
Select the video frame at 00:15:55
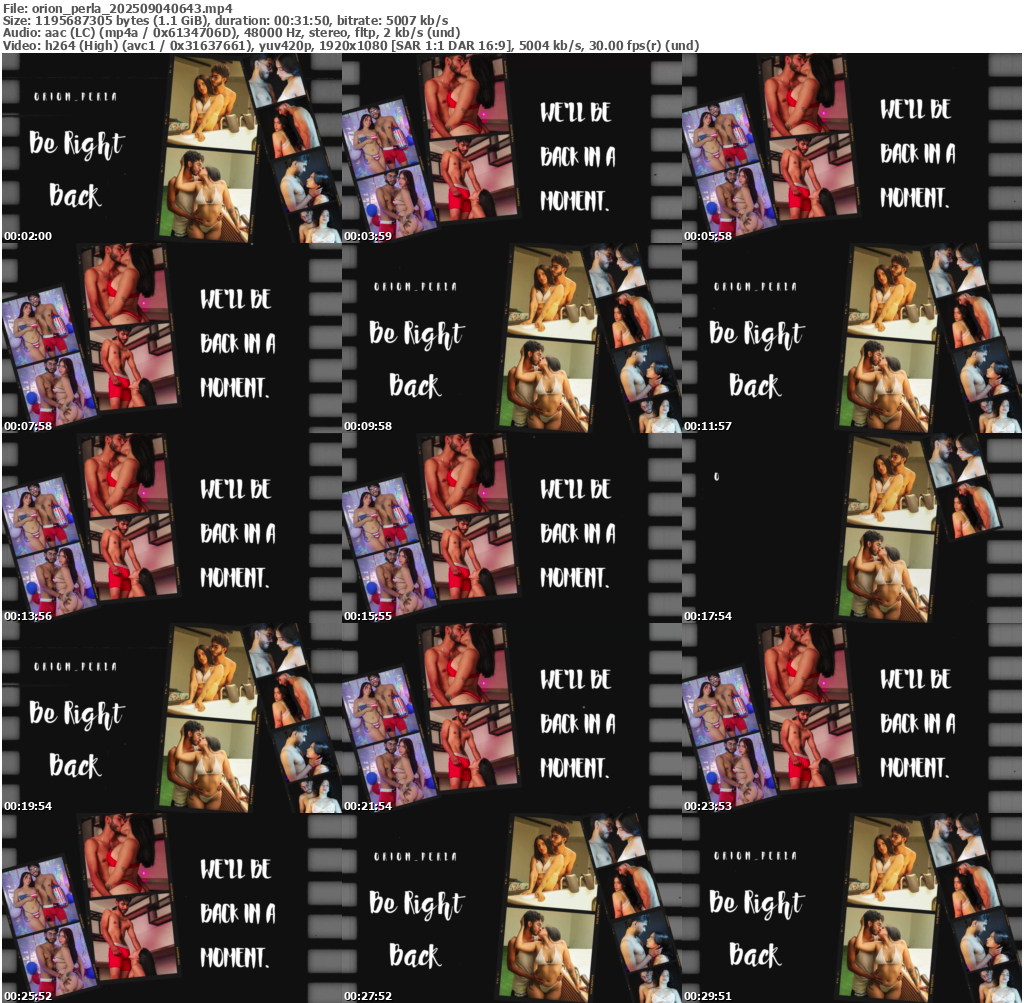pyautogui.click(x=512, y=528)
